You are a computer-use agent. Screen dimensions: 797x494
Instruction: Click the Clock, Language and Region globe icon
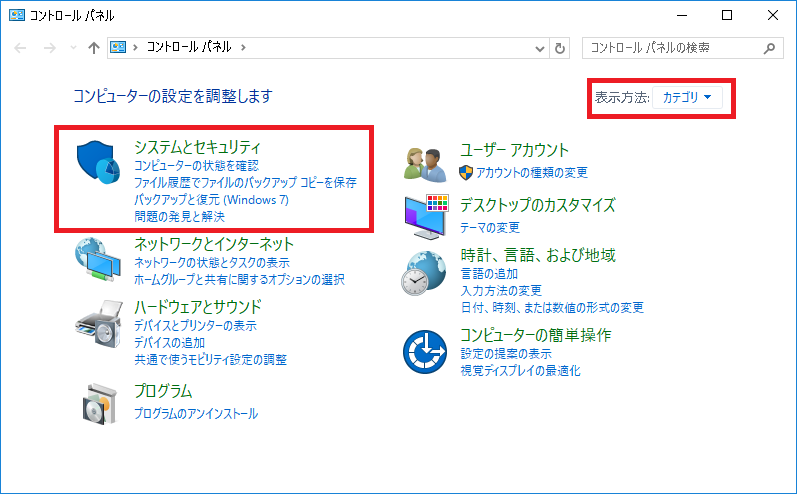[423, 273]
